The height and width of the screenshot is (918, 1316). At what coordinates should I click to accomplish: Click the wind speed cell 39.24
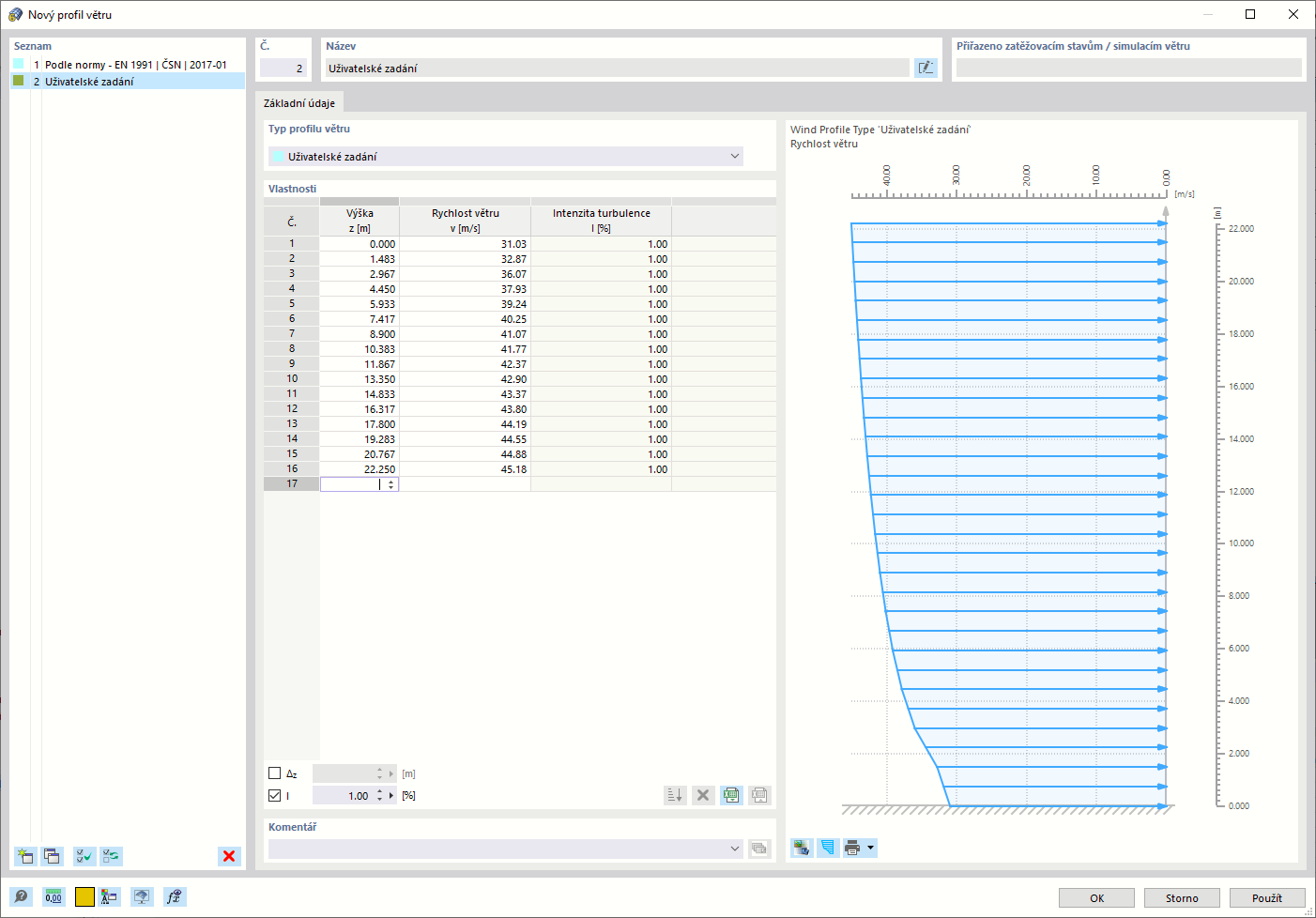pyautogui.click(x=465, y=304)
